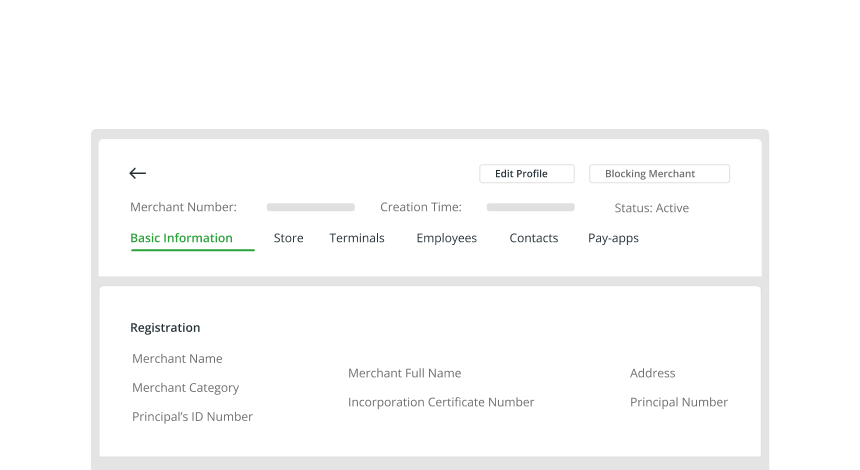The image size is (860, 470).
Task: Open the Contacts tab
Action: pyautogui.click(x=534, y=238)
